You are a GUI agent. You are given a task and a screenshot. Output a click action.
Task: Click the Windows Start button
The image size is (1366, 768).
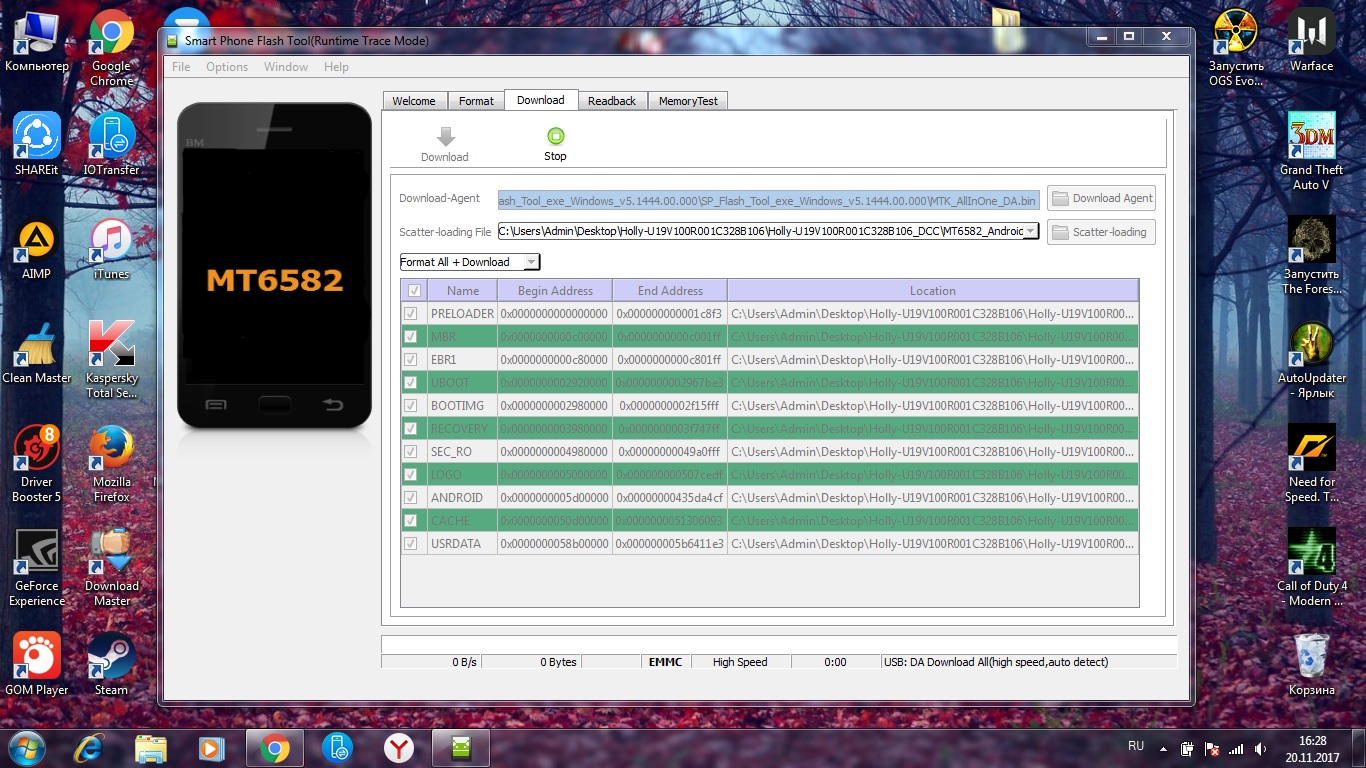pos(26,747)
